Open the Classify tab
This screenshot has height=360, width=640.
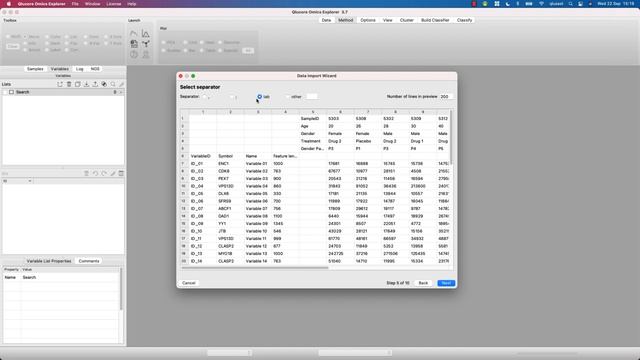(x=464, y=20)
